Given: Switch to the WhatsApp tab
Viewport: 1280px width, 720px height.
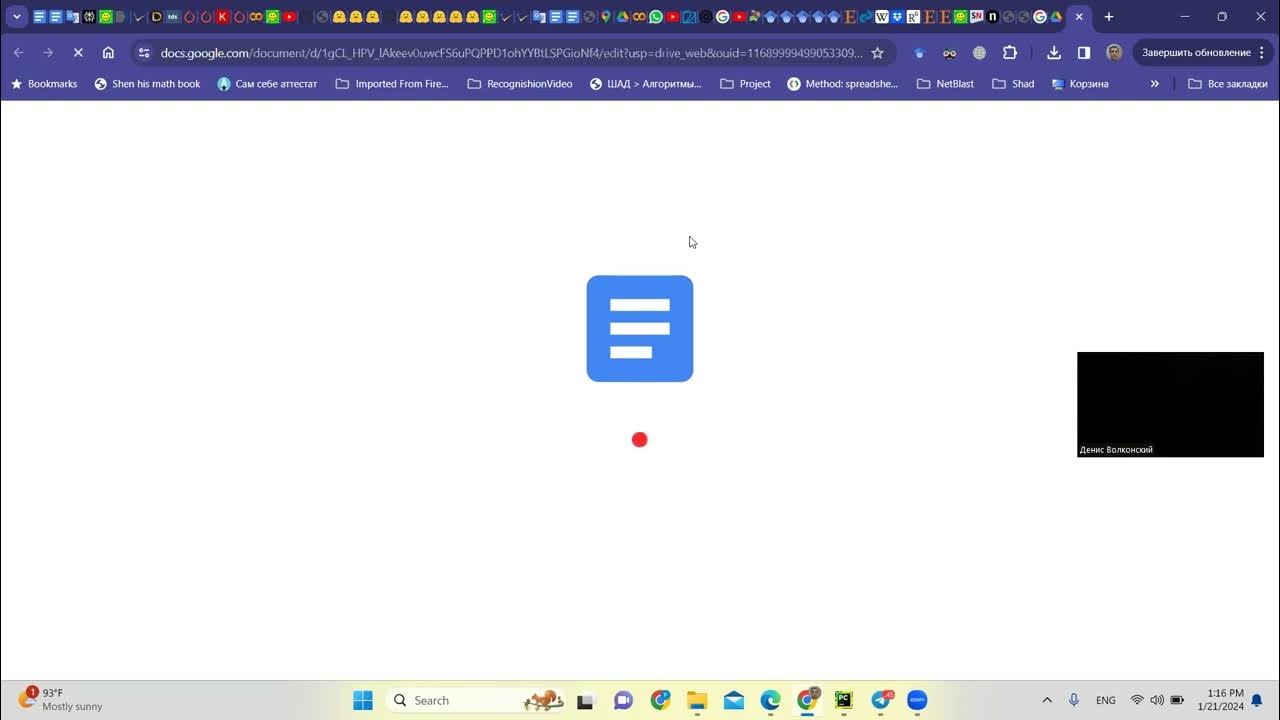Looking at the screenshot, I should (x=656, y=17).
